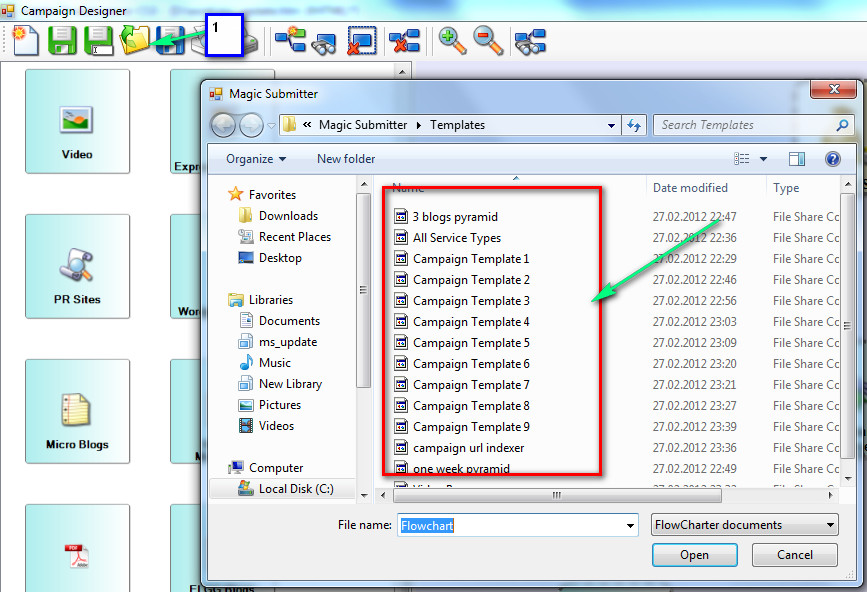Select 'Campaign Template 8' file
Image resolution: width=867 pixels, height=592 pixels.
point(462,406)
